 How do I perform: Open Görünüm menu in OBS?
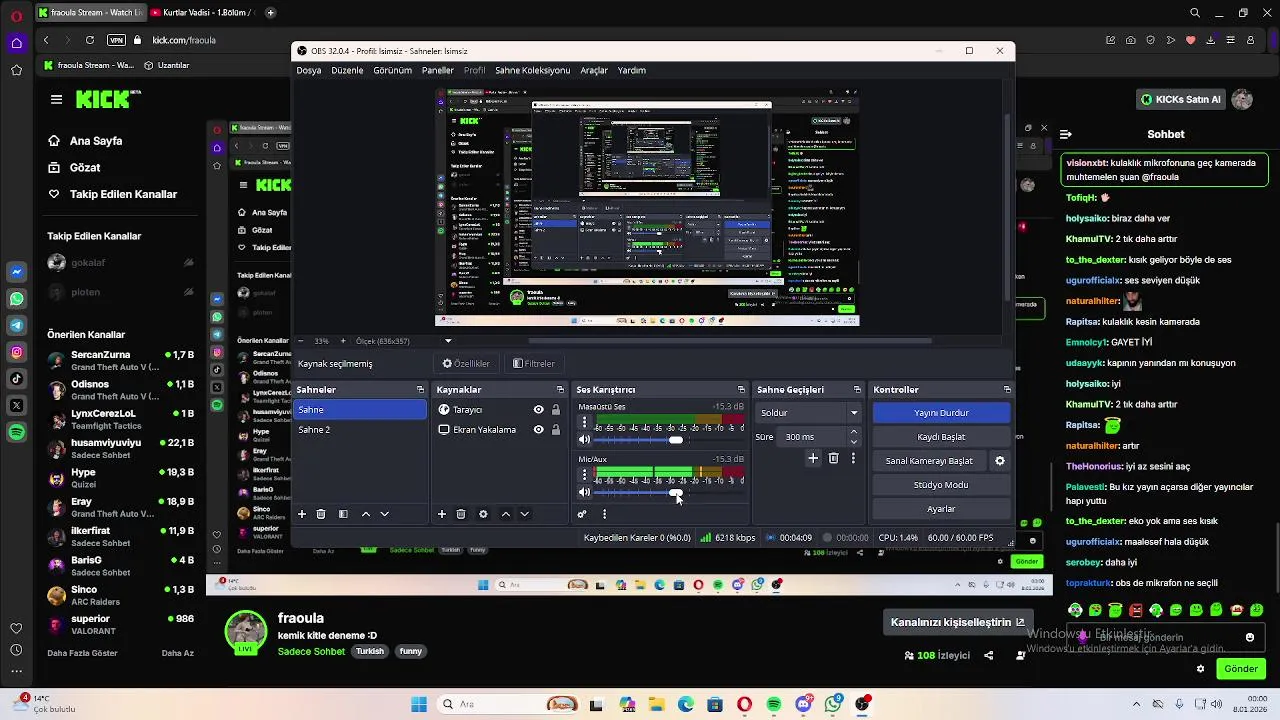392,70
